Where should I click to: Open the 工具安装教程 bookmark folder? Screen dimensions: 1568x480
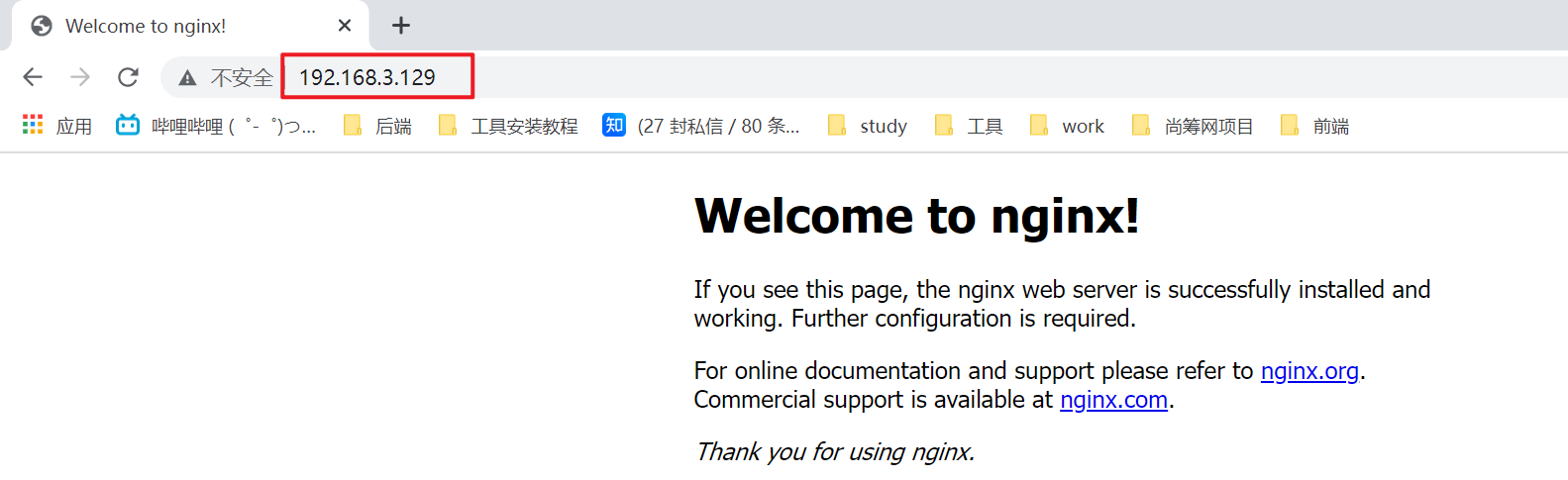pyautogui.click(x=508, y=126)
